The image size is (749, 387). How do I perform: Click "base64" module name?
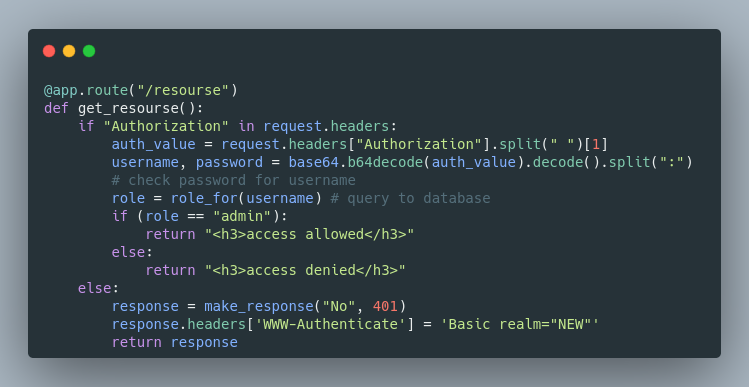(x=313, y=162)
